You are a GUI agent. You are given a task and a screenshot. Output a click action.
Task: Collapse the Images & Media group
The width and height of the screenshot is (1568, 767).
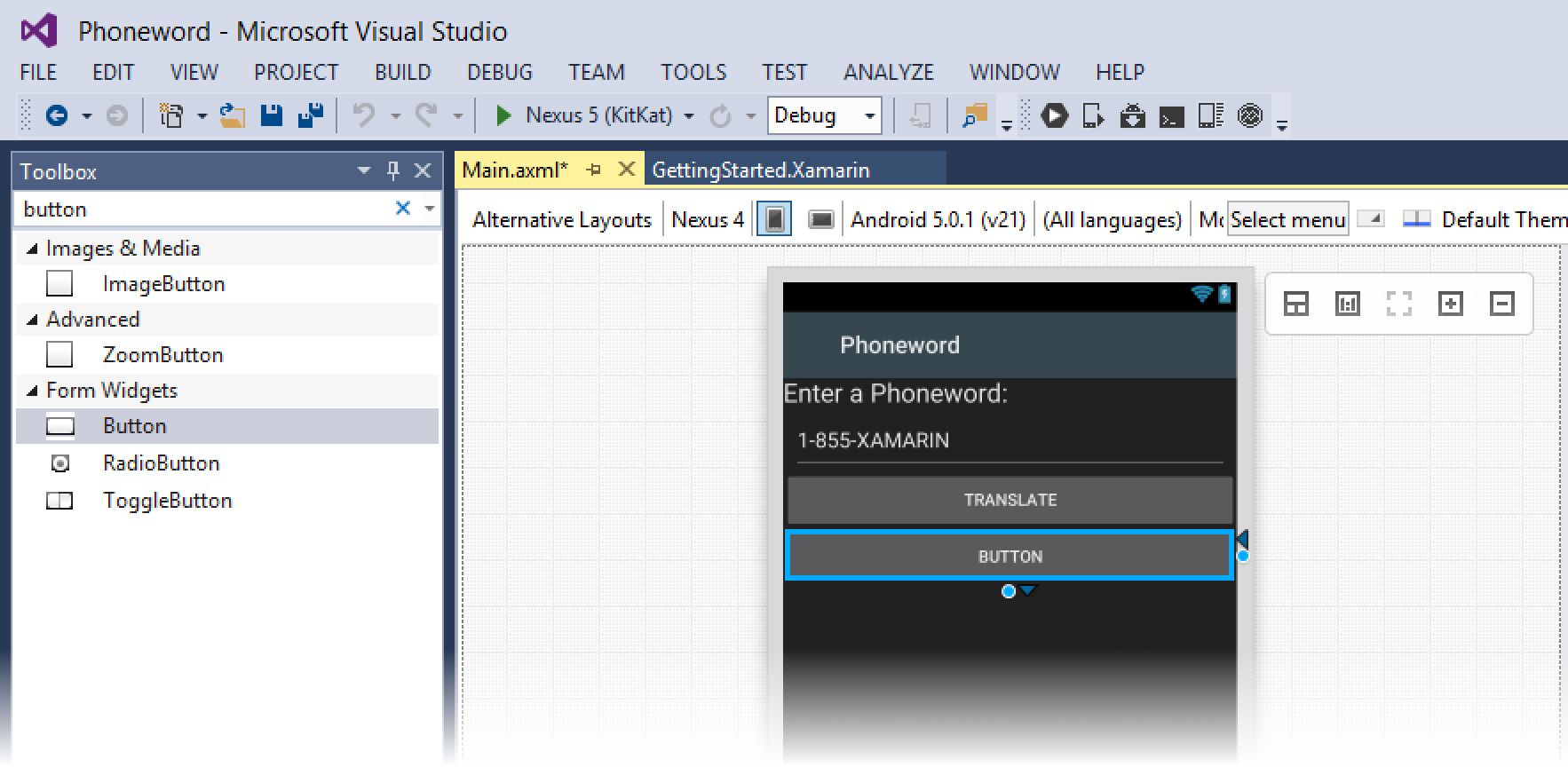coord(33,249)
